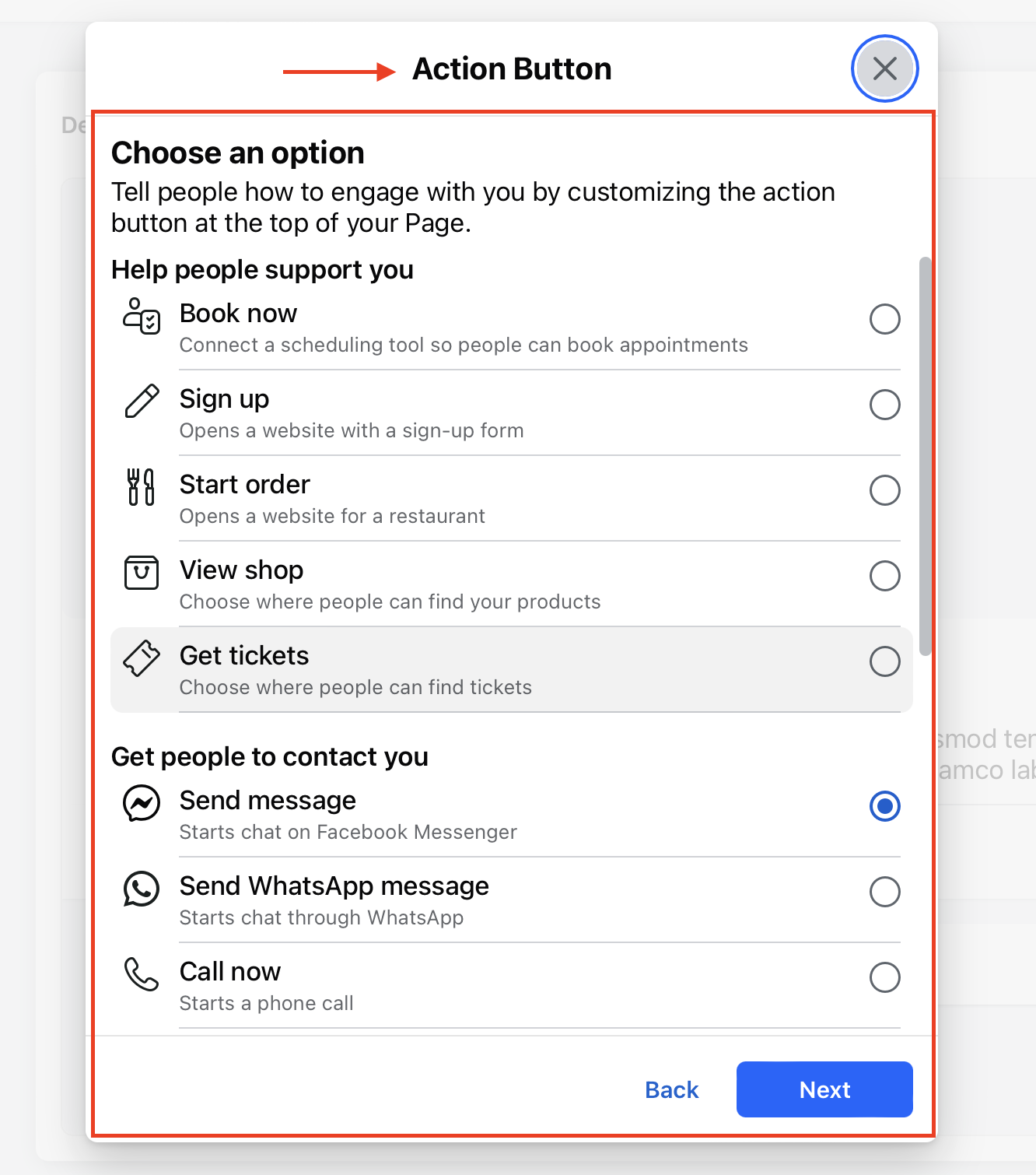The image size is (1036, 1175).
Task: Click the dialog's vertical scrollbar thumb
Action: [925, 456]
